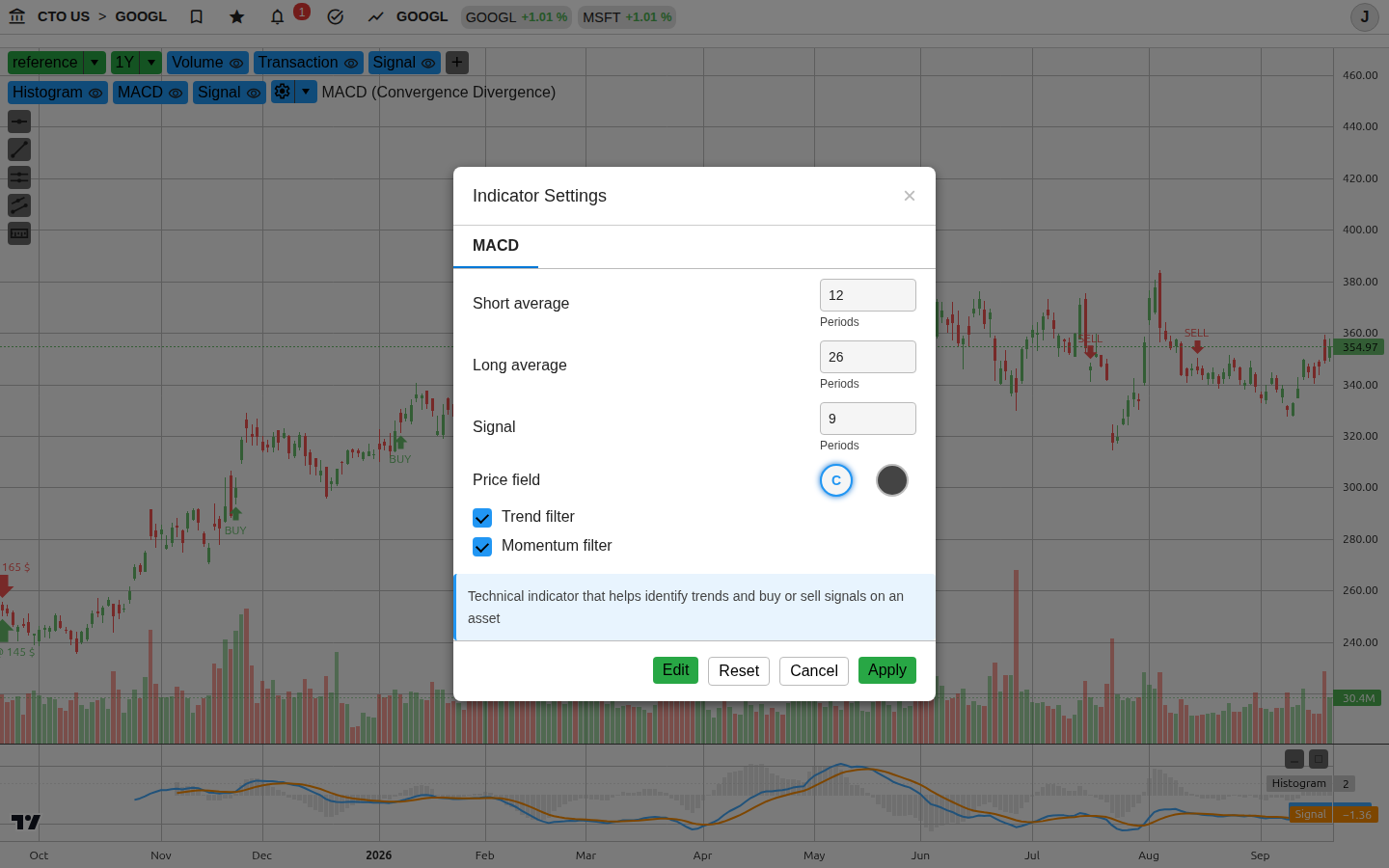Uncheck the Momentum filter checkbox
This screenshot has height=868, width=1389.
pyautogui.click(x=482, y=547)
